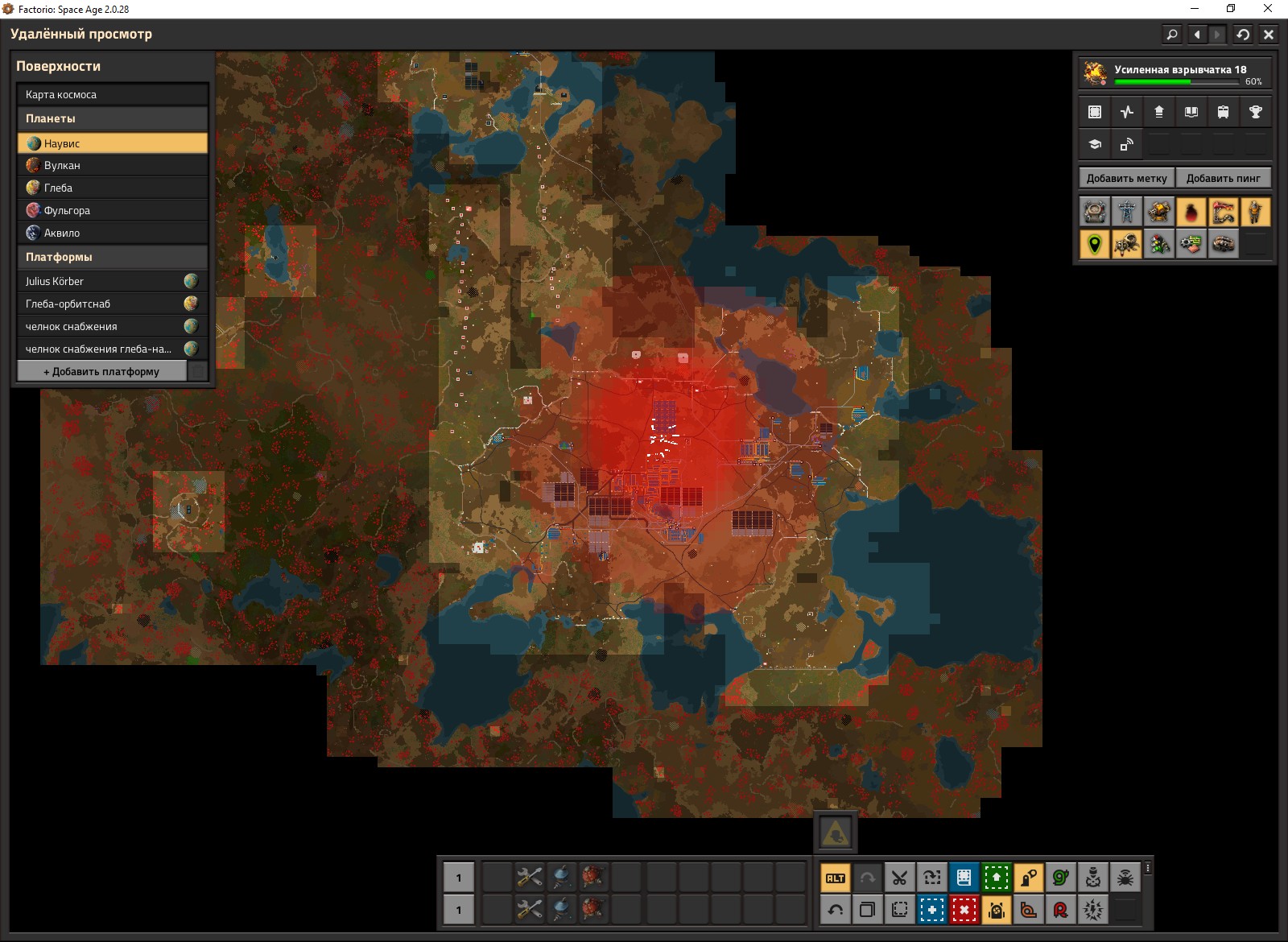This screenshot has width=1288, height=942.
Task: Click reset view circular arrow button
Action: coord(1243,35)
